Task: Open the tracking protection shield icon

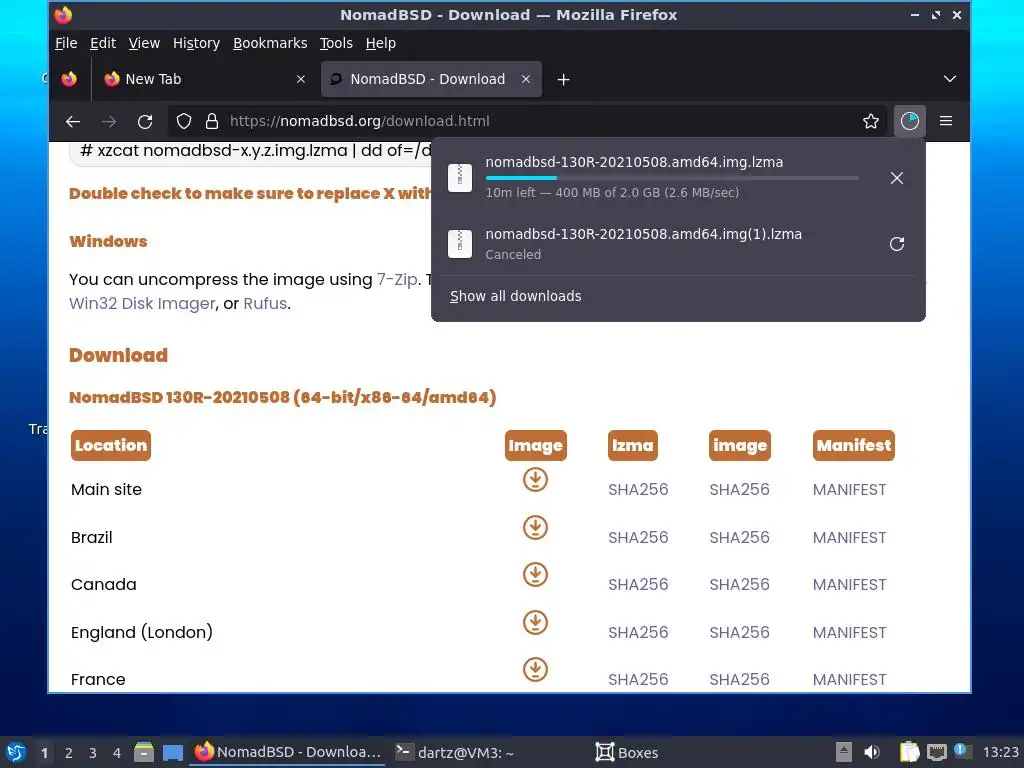Action: point(184,121)
